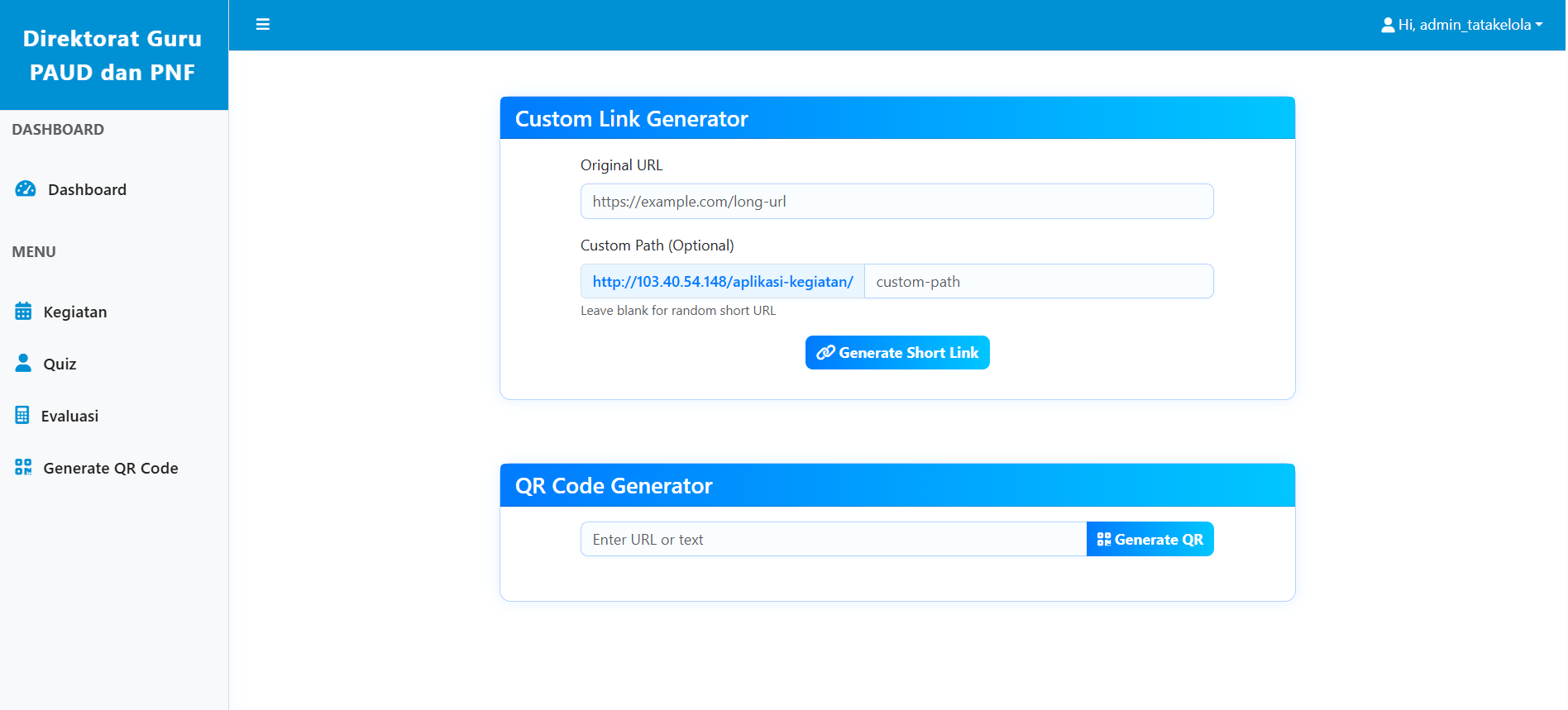Select the calculator icon next to Evaluasi
Image resolution: width=1568 pixels, height=710 pixels.
[22, 415]
